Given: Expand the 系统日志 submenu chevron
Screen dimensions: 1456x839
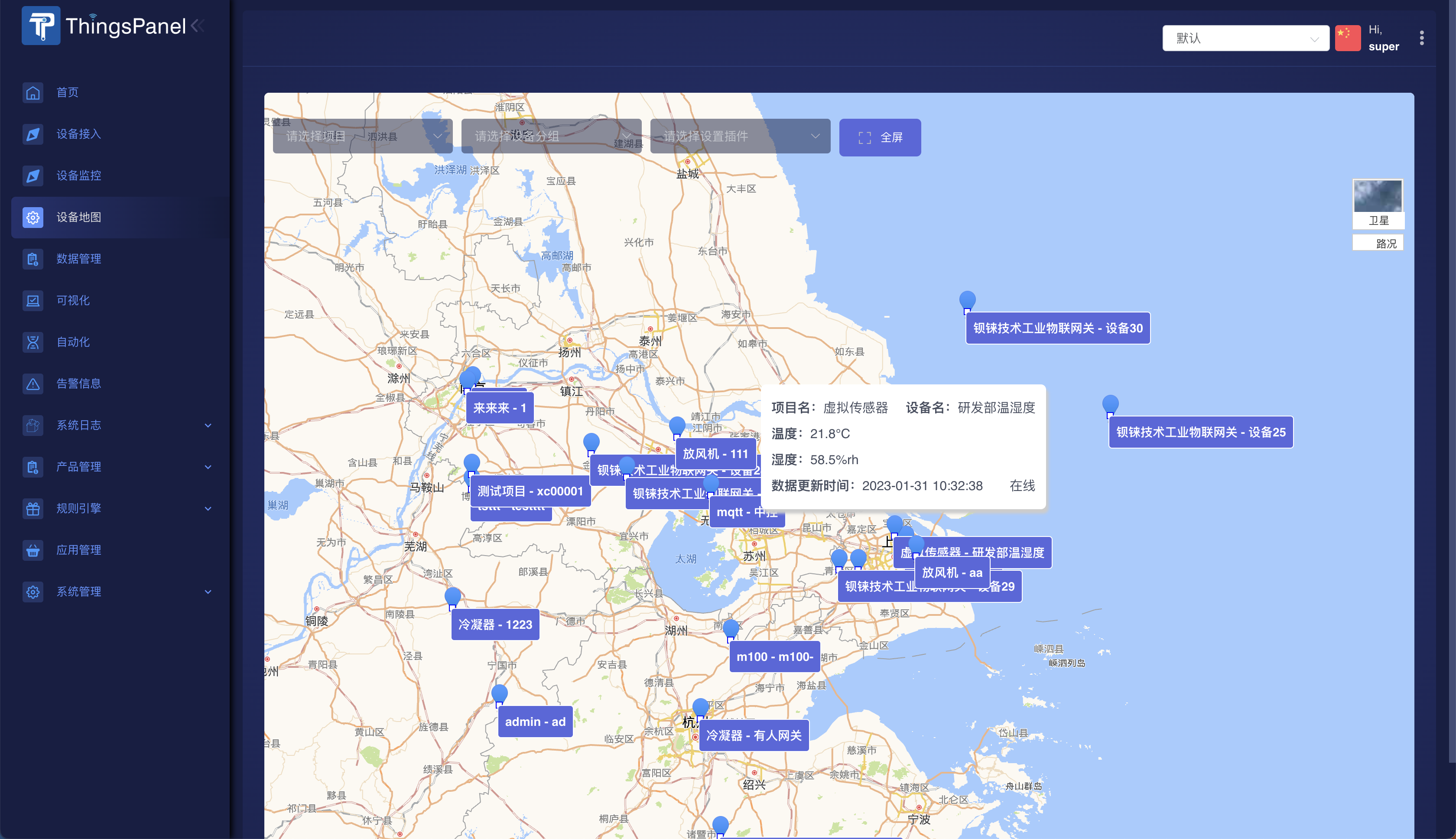Looking at the screenshot, I should click(x=208, y=425).
